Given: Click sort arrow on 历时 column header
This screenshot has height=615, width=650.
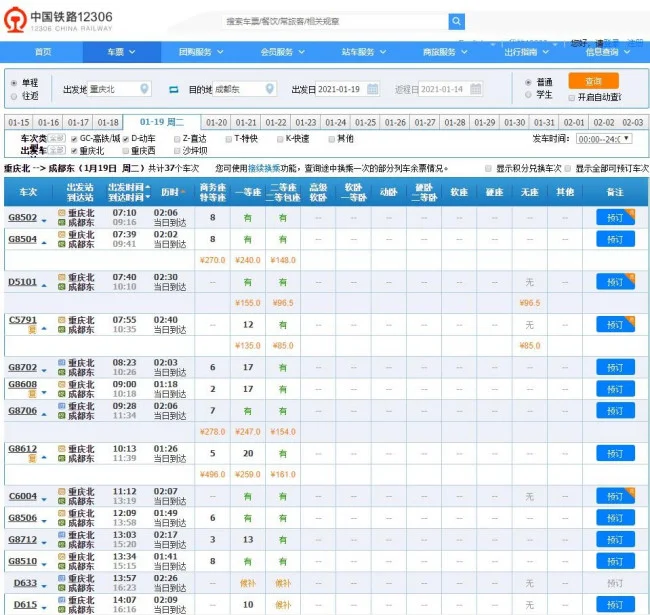Looking at the screenshot, I should [x=183, y=191].
